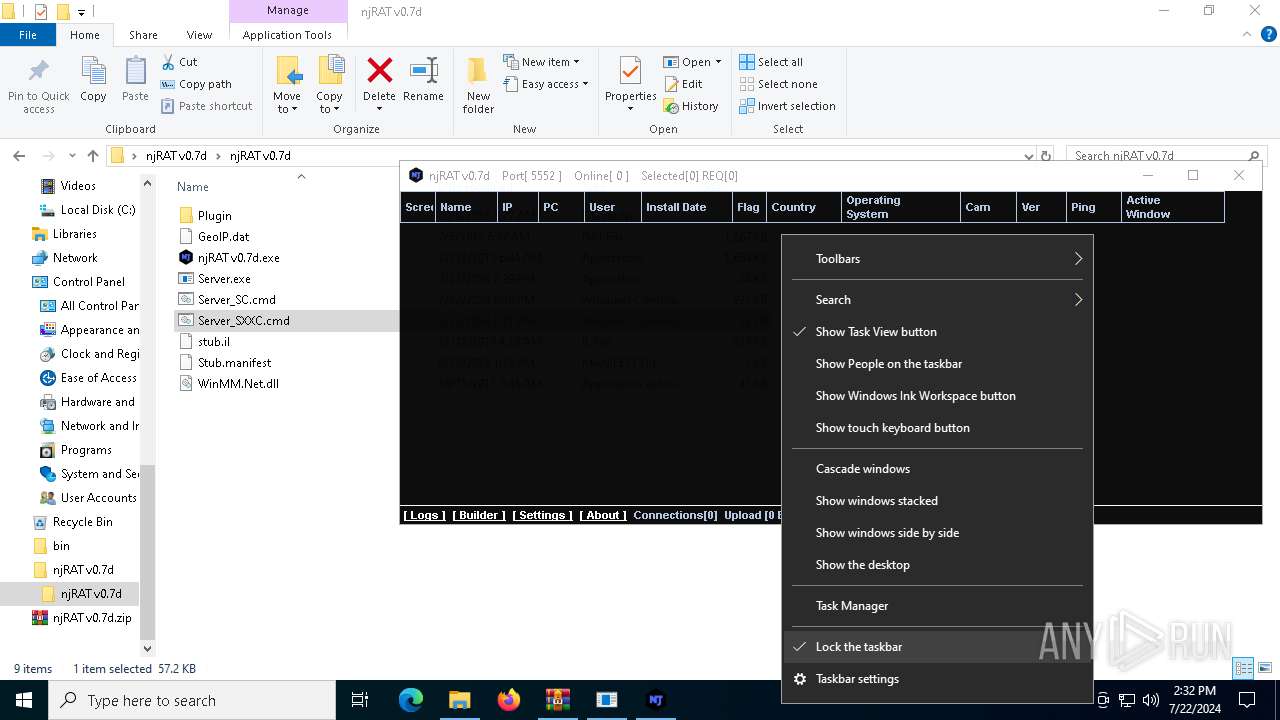Open Task View from the taskbar
This screenshot has height=720, width=1280.
pyautogui.click(x=360, y=700)
